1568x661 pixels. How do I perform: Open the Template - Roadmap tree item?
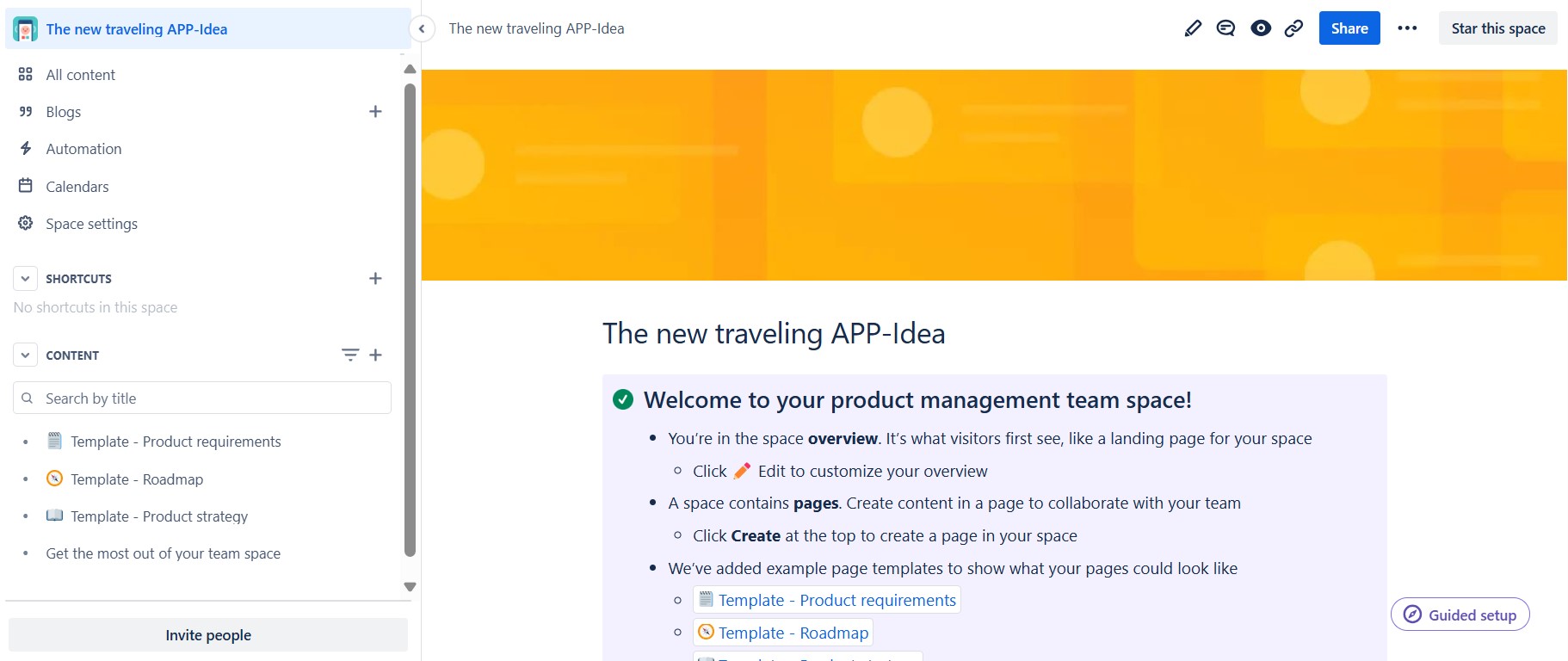click(137, 479)
